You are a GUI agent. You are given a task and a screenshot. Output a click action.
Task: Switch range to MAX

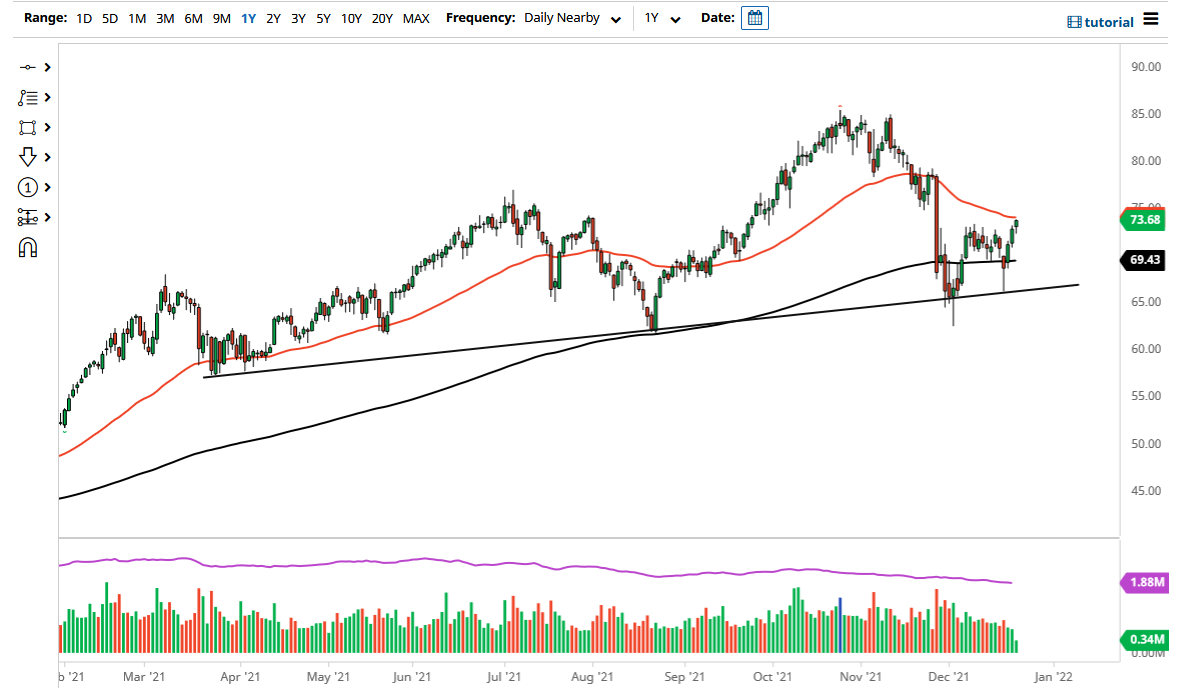pos(416,18)
